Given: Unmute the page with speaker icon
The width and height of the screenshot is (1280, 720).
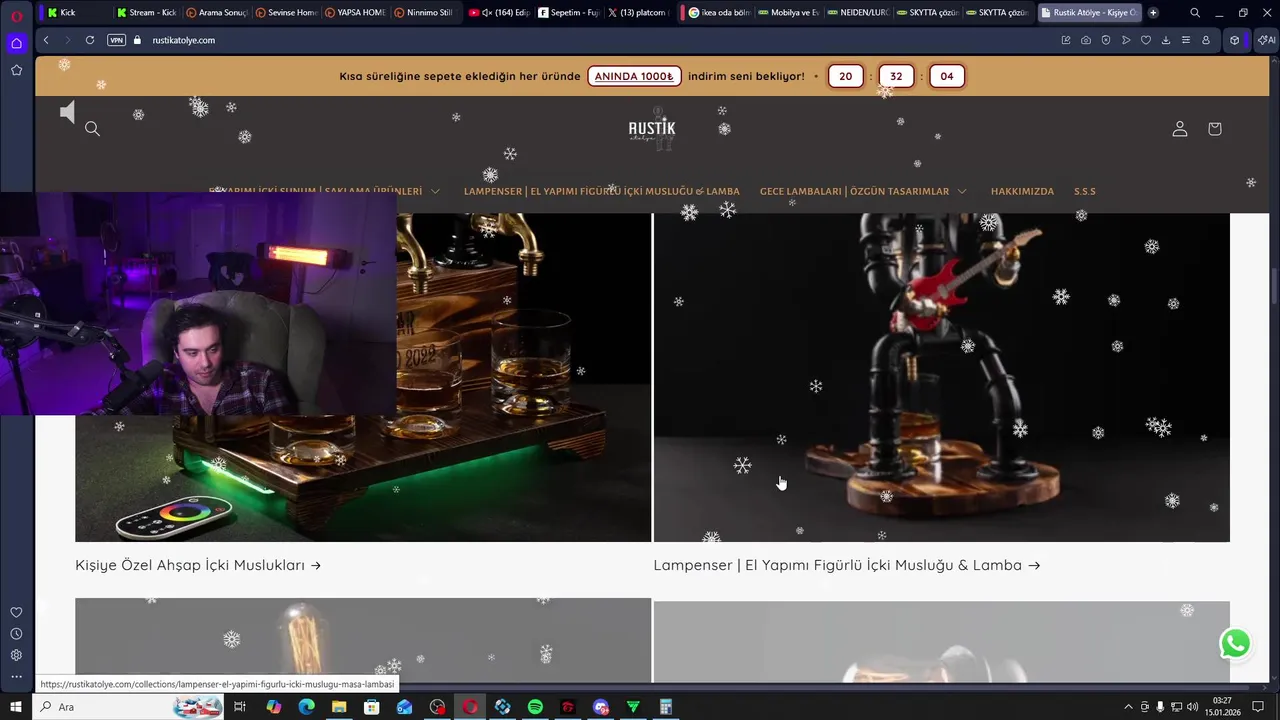Looking at the screenshot, I should [x=67, y=112].
